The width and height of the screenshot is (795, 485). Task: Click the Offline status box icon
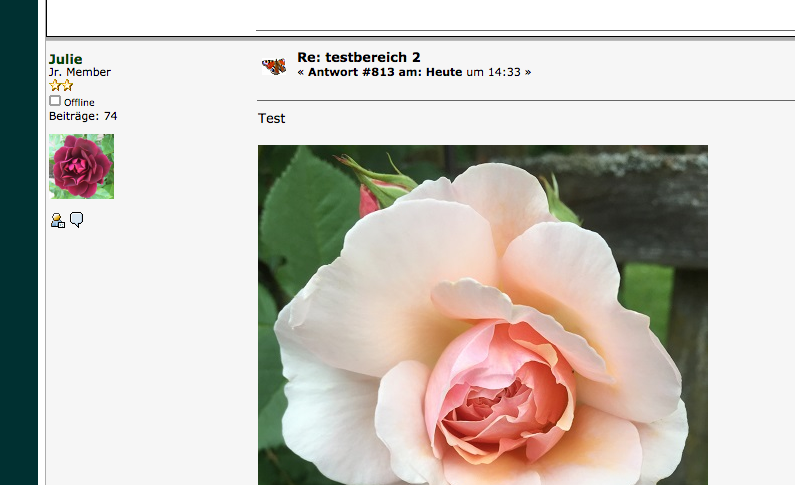(55, 101)
